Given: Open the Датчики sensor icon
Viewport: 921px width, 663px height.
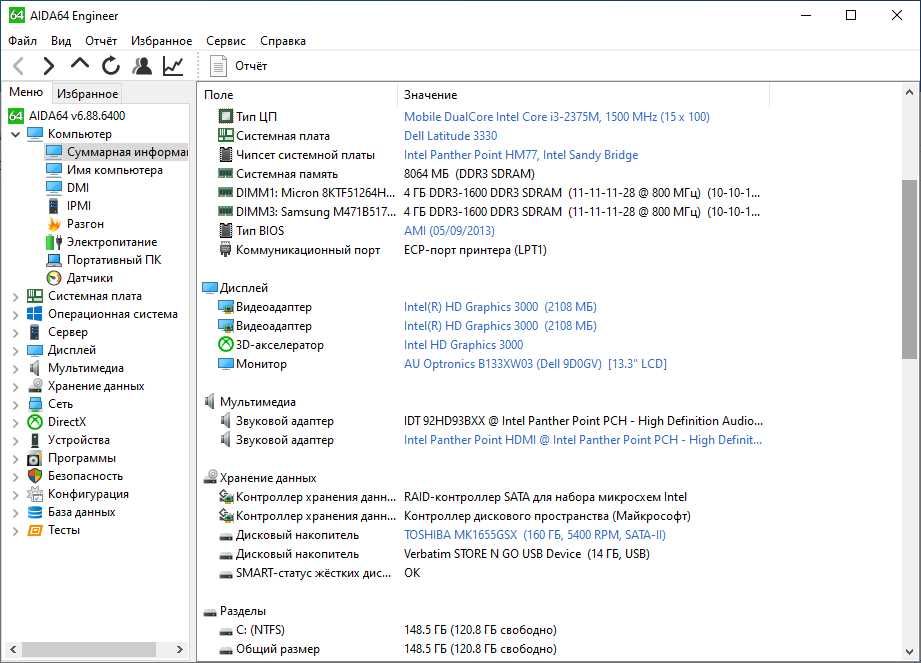Looking at the screenshot, I should tap(53, 278).
